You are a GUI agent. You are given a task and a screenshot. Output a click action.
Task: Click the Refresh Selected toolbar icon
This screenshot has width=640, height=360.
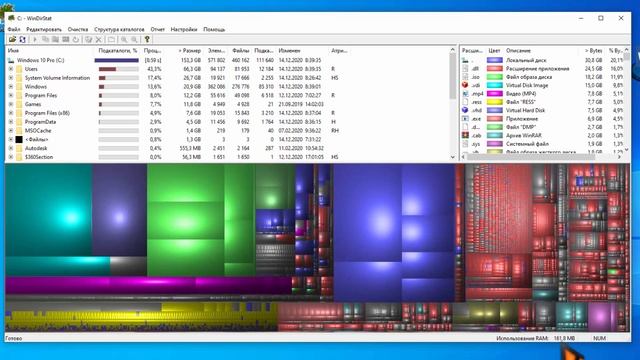click(76, 40)
